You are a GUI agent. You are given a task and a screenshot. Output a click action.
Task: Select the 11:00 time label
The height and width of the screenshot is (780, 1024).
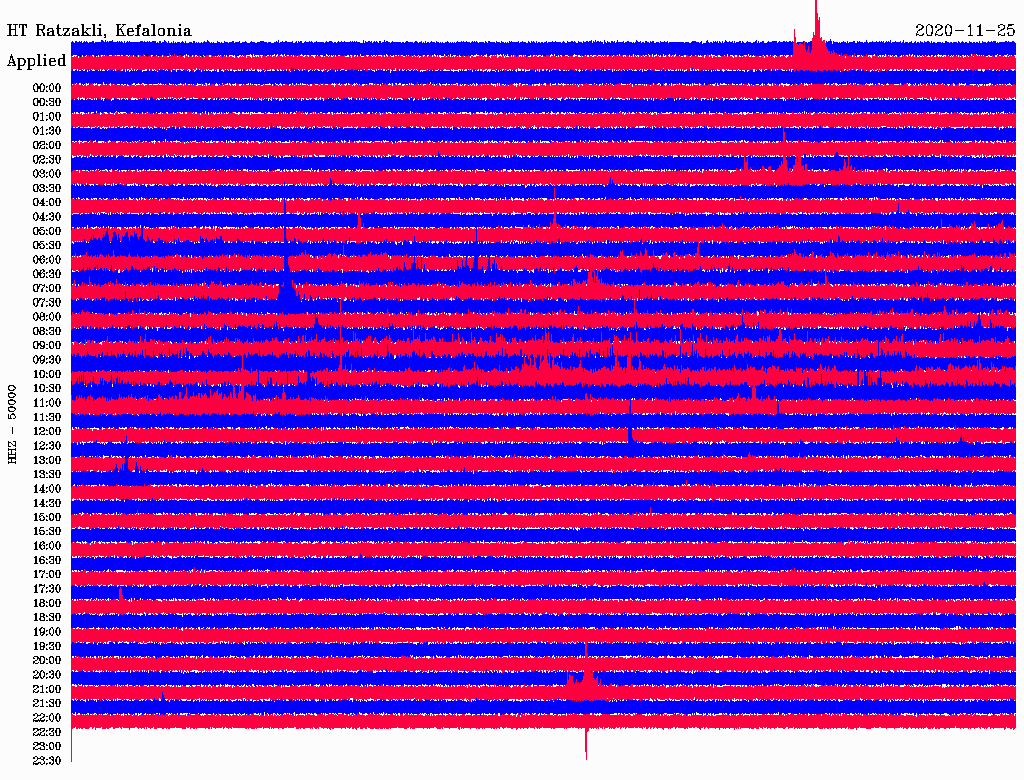[x=47, y=403]
